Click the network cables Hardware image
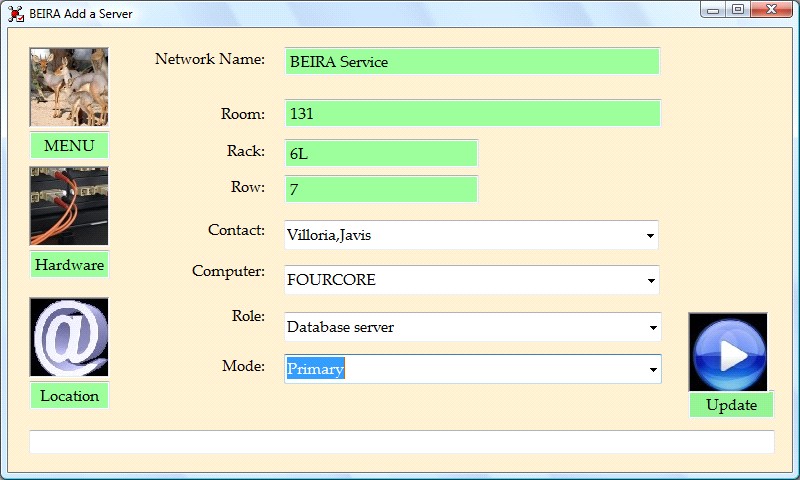The height and width of the screenshot is (480, 800). pyautogui.click(x=69, y=206)
